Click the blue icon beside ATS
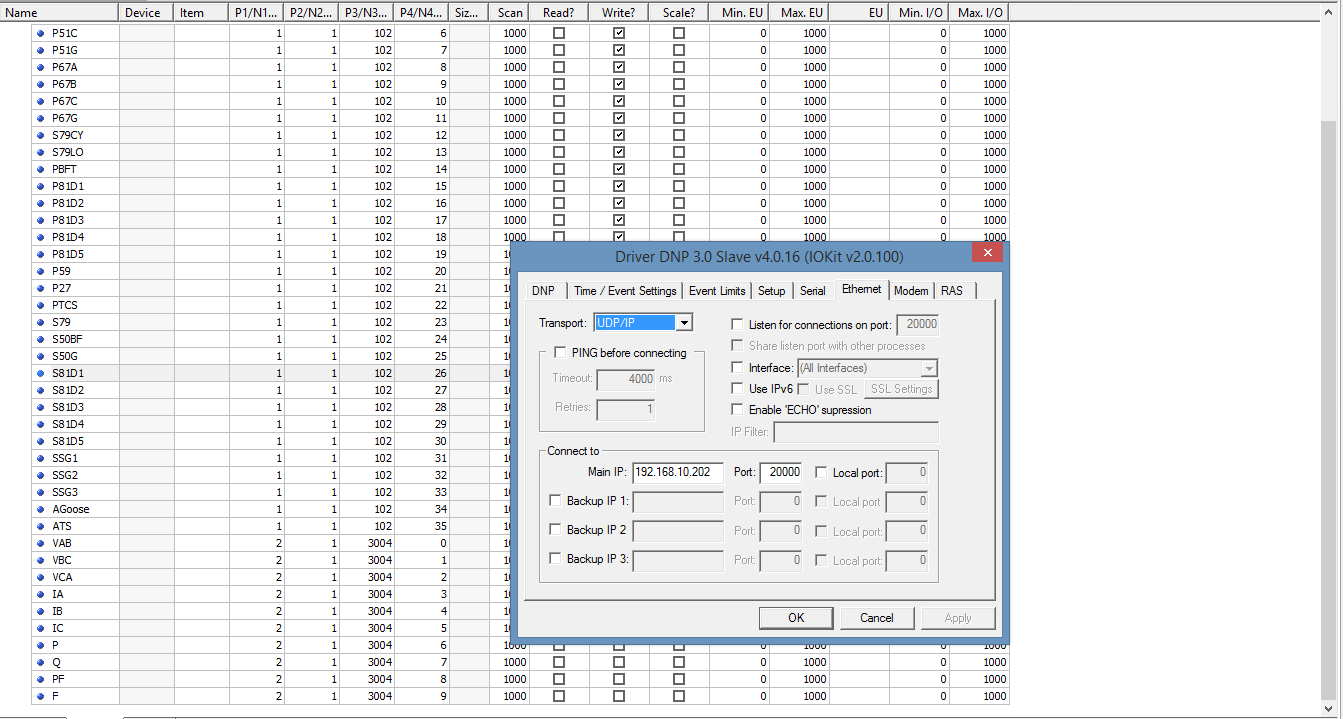The height and width of the screenshot is (719, 1343). (40, 526)
